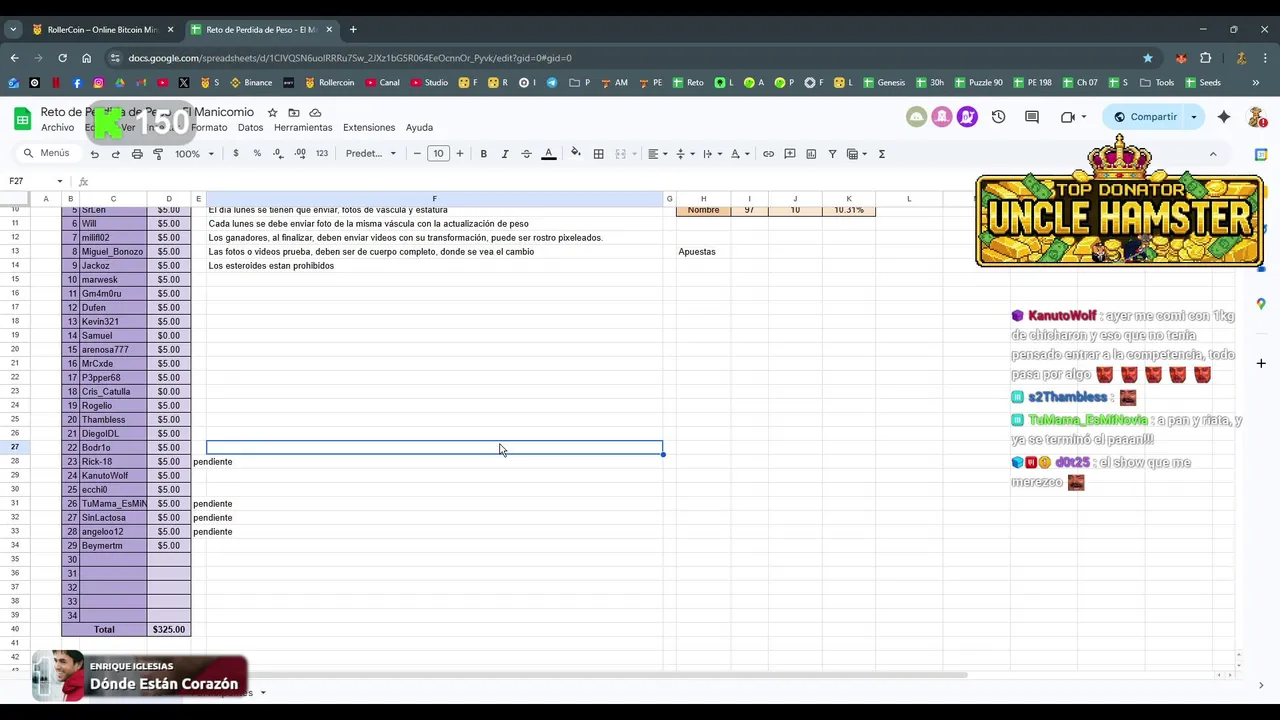The height and width of the screenshot is (720, 1280).
Task: Open the text wrapping dropdown
Action: (x=711, y=154)
